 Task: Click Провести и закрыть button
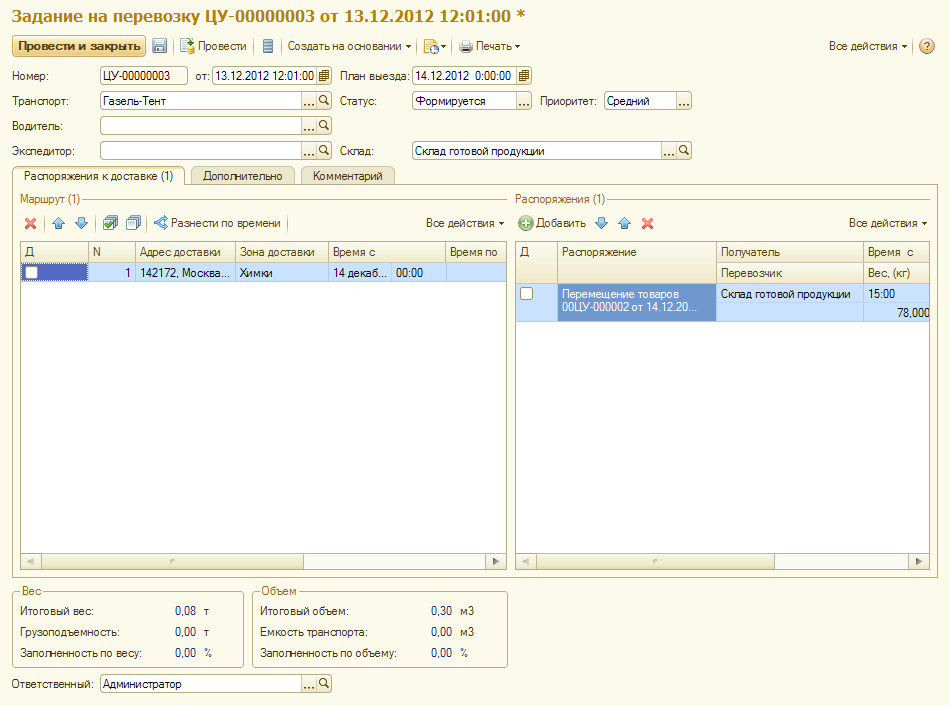(78, 46)
